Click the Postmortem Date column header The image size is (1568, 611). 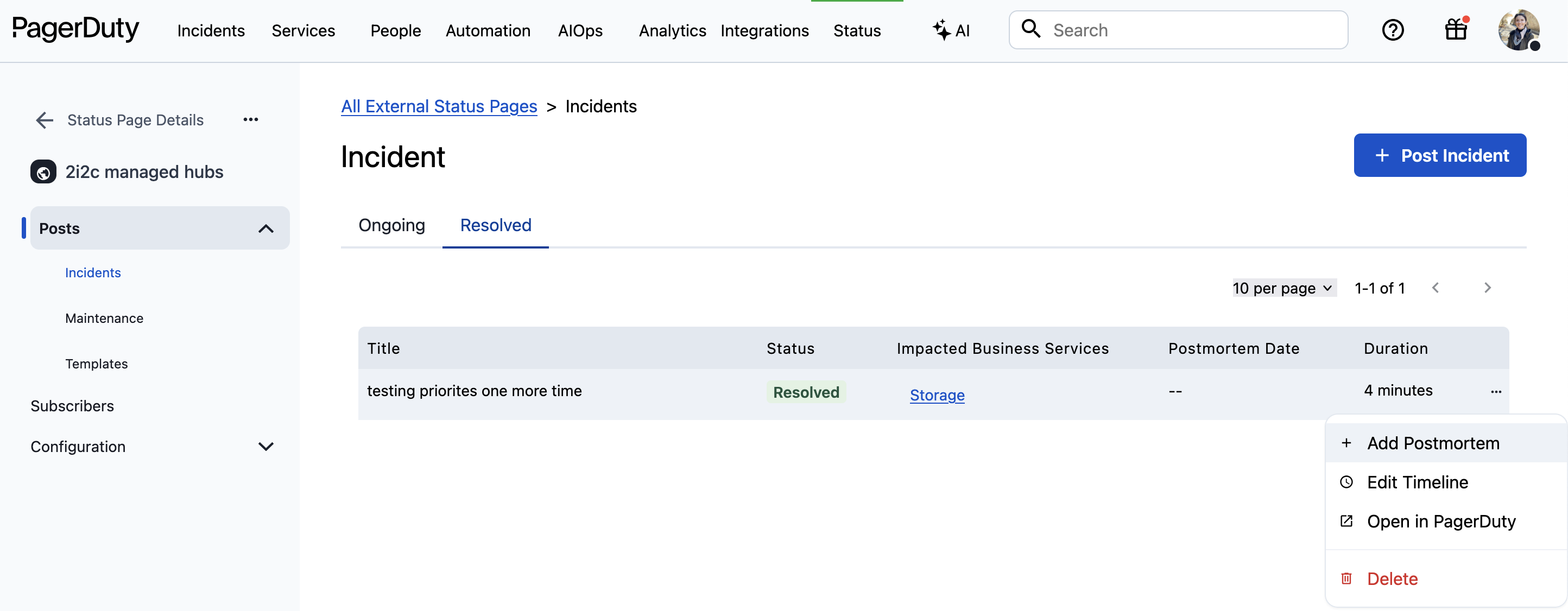point(1234,349)
